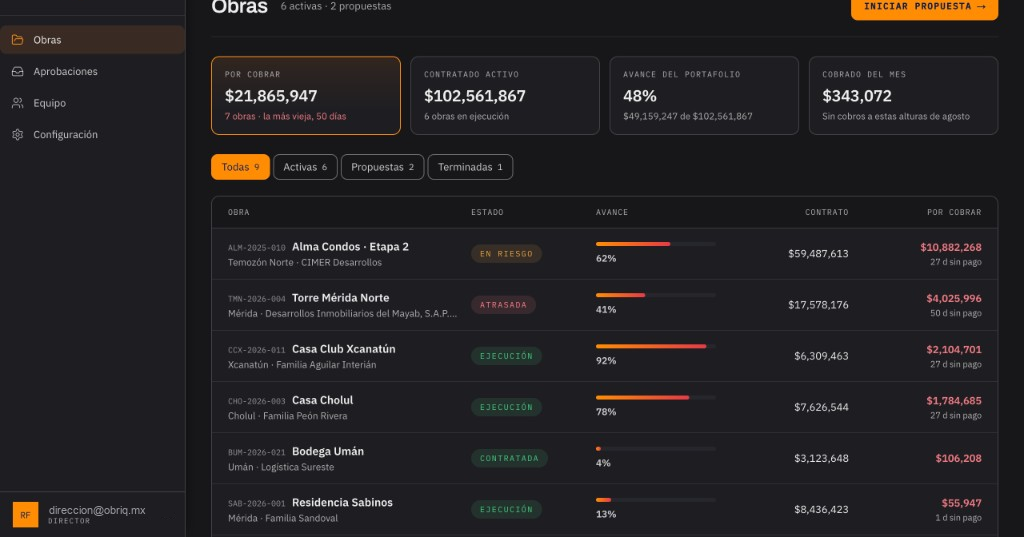Go to Equipo section
The image size is (1024, 537).
pyautogui.click(x=93, y=103)
